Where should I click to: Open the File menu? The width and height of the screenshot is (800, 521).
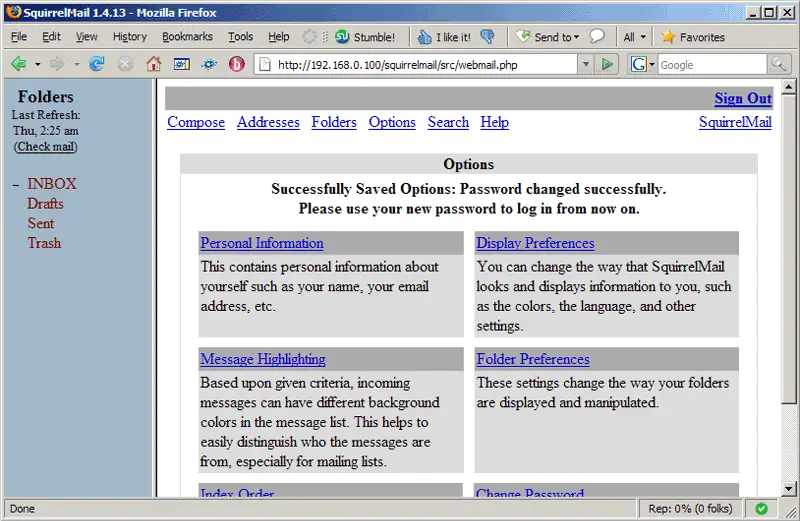coord(19,37)
